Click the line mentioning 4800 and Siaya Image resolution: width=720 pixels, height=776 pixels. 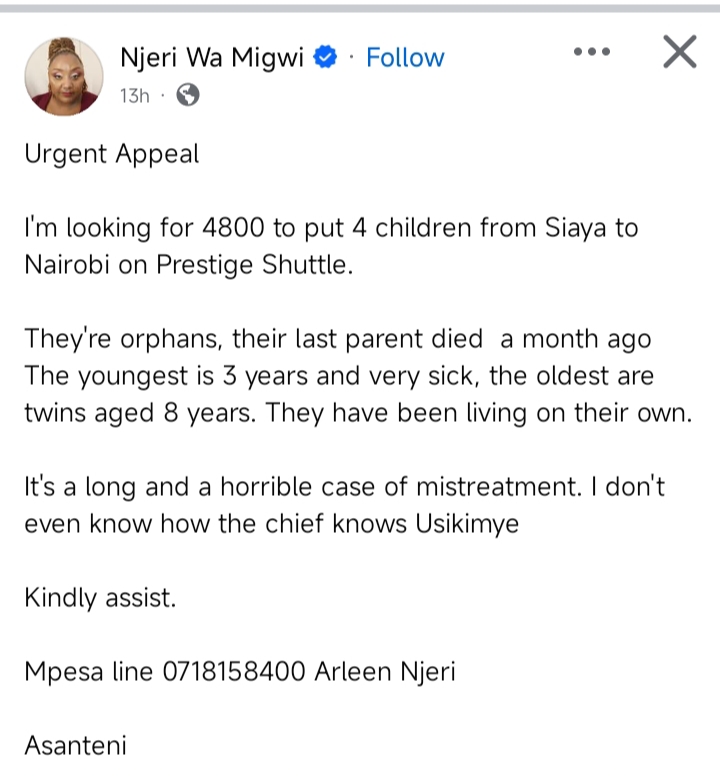click(x=330, y=229)
